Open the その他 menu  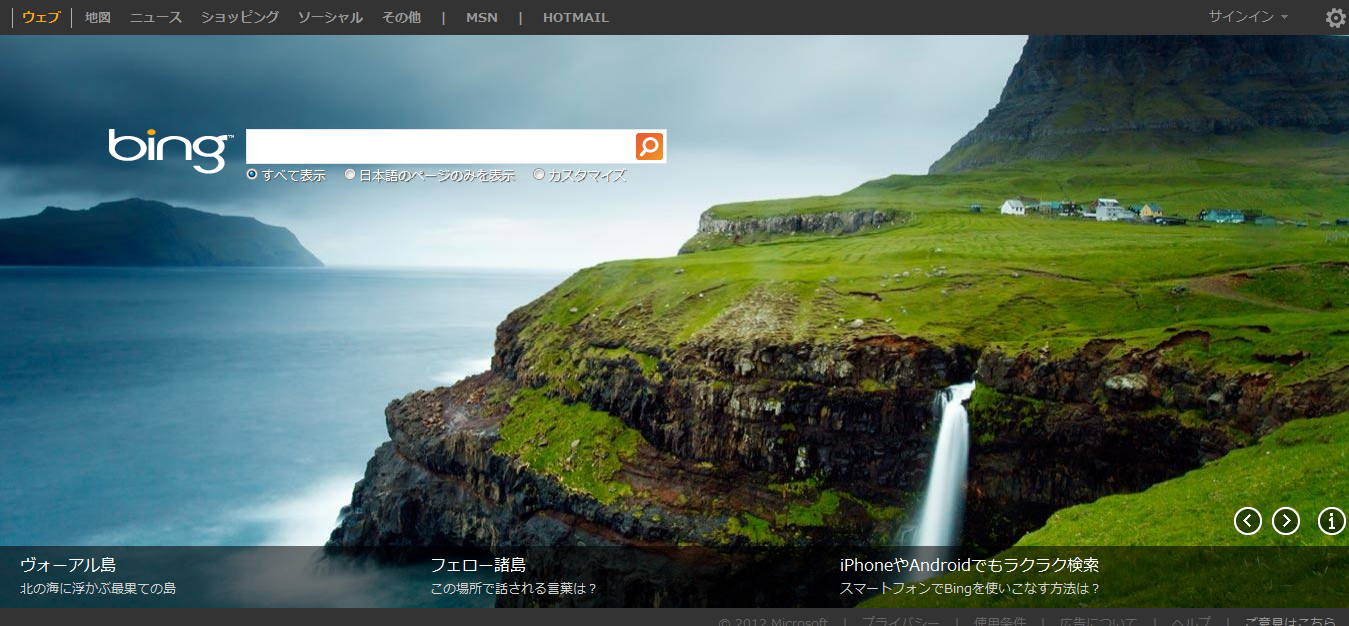click(401, 18)
